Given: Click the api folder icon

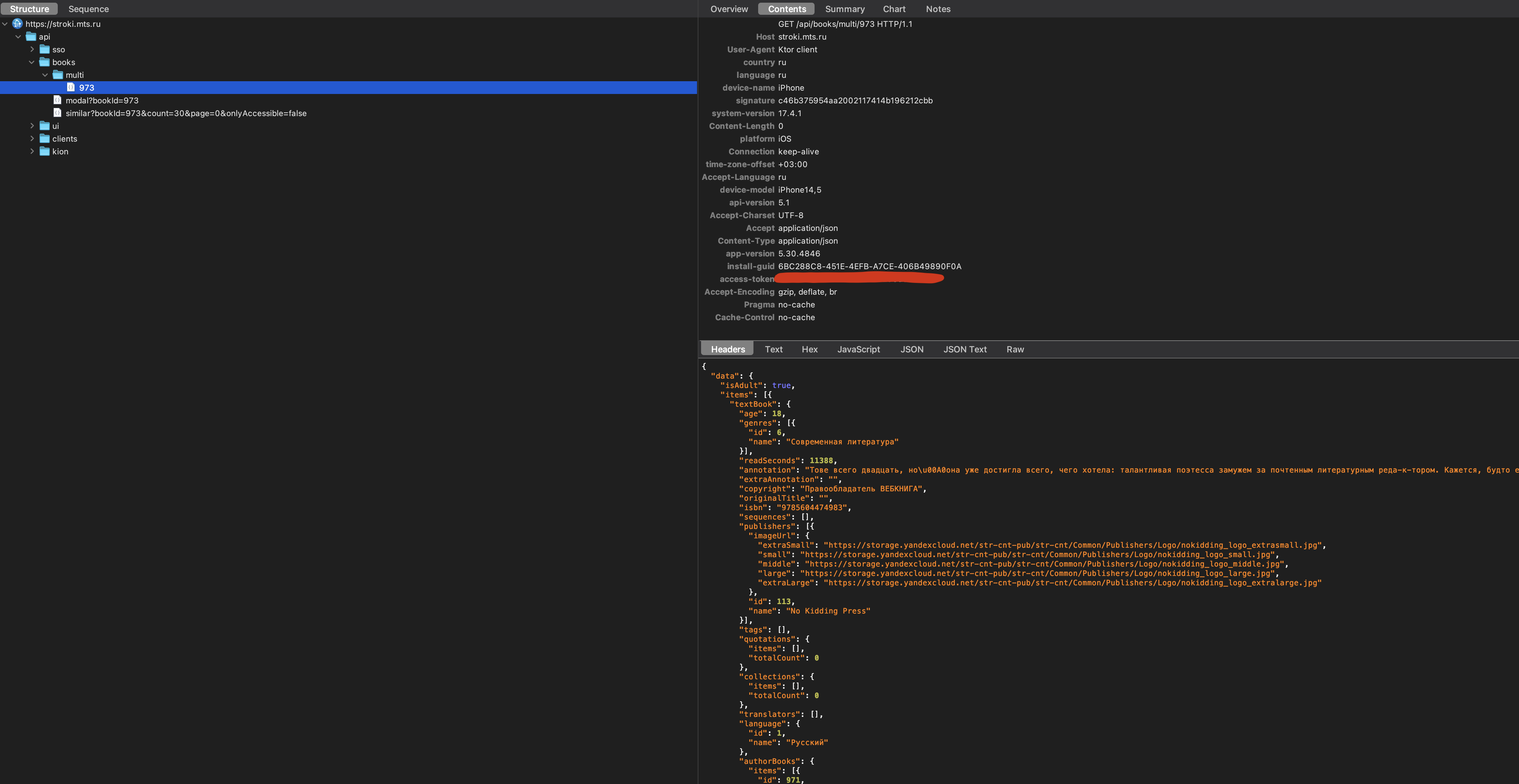Looking at the screenshot, I should point(31,37).
